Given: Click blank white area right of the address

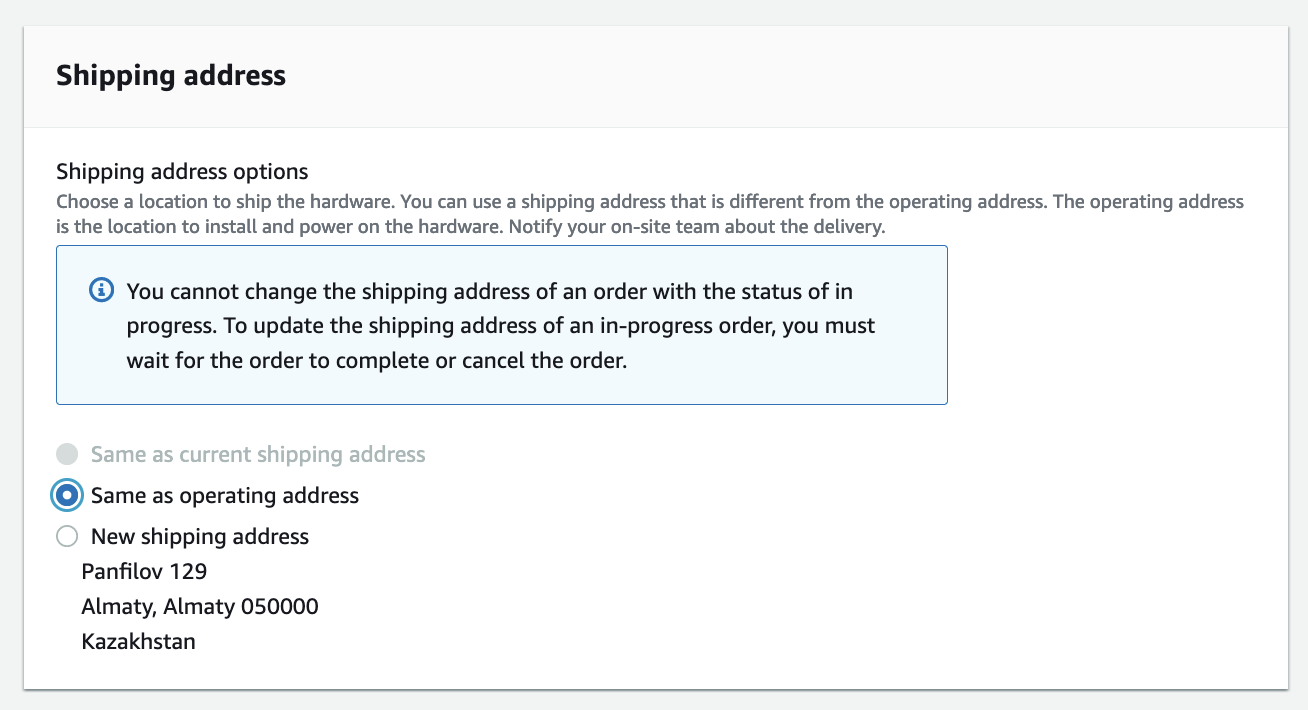Looking at the screenshot, I should tap(800, 600).
